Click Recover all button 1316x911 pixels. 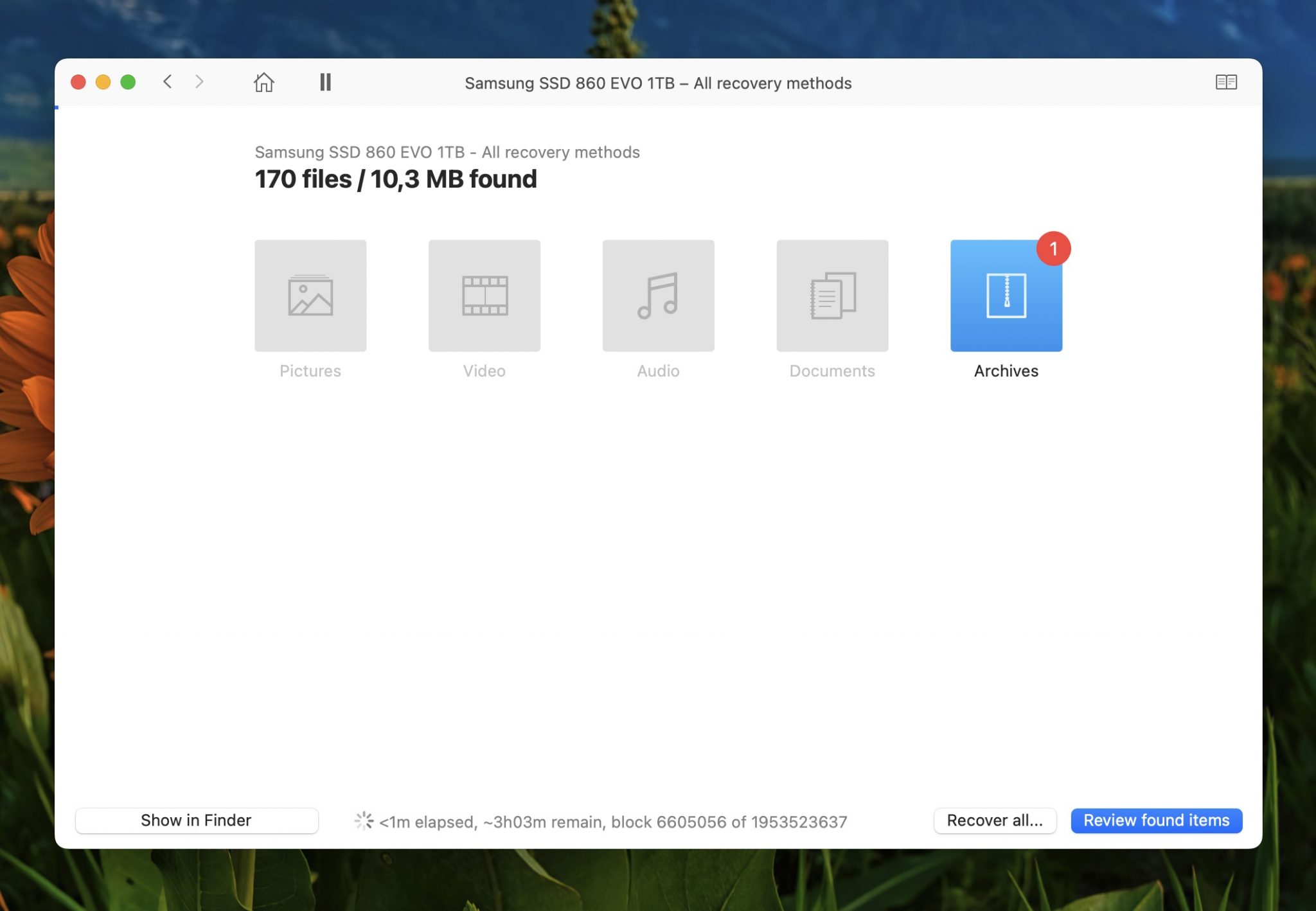[x=995, y=820]
